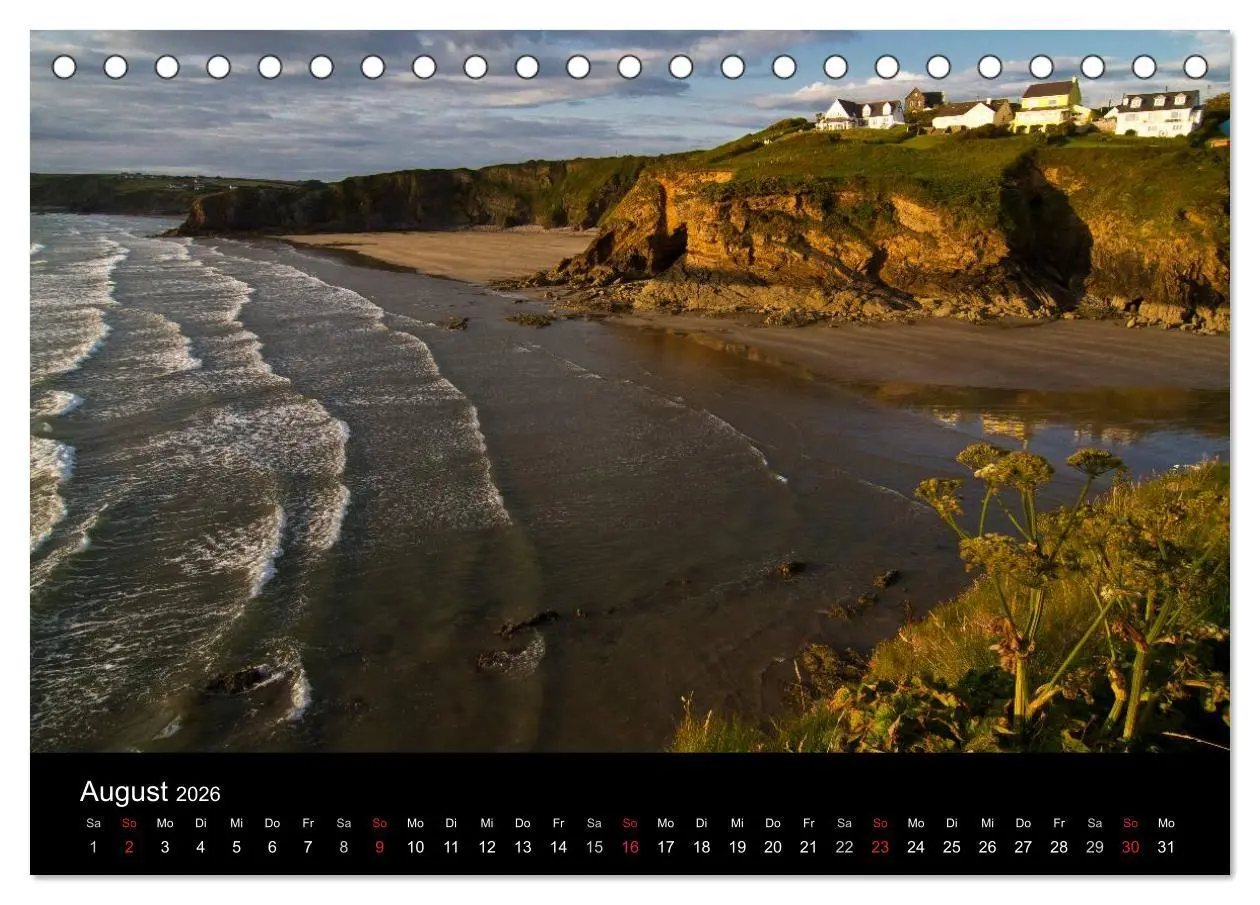Viewport: 1260px width, 905px height.
Task: Click on date 26
Action: coord(987,847)
